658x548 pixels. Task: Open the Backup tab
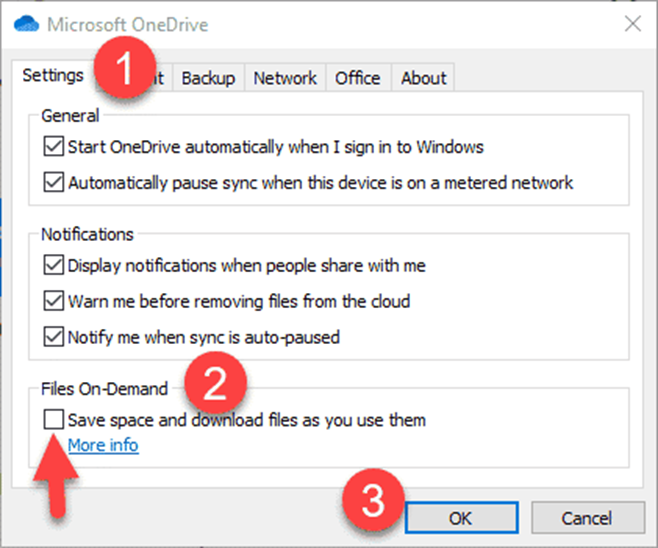pos(208,78)
